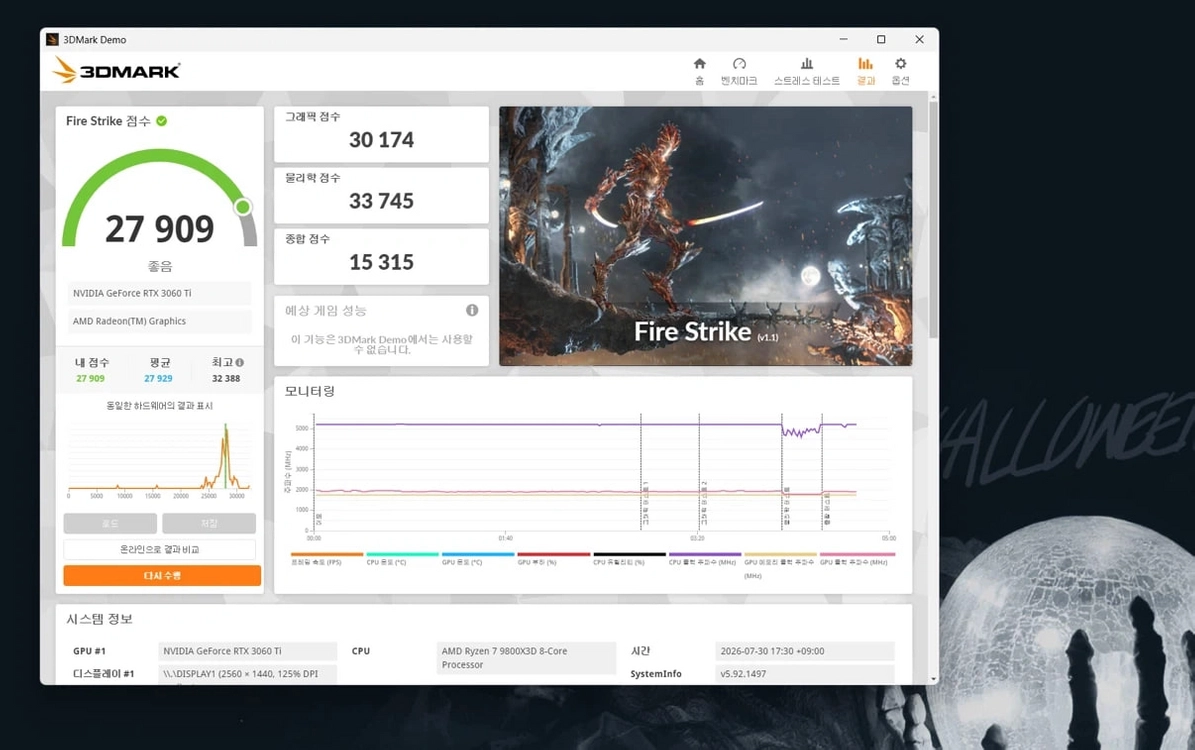The width and height of the screenshot is (1195, 750).
Task: Click the info icon in 예상 게임 성능
Action: (472, 310)
